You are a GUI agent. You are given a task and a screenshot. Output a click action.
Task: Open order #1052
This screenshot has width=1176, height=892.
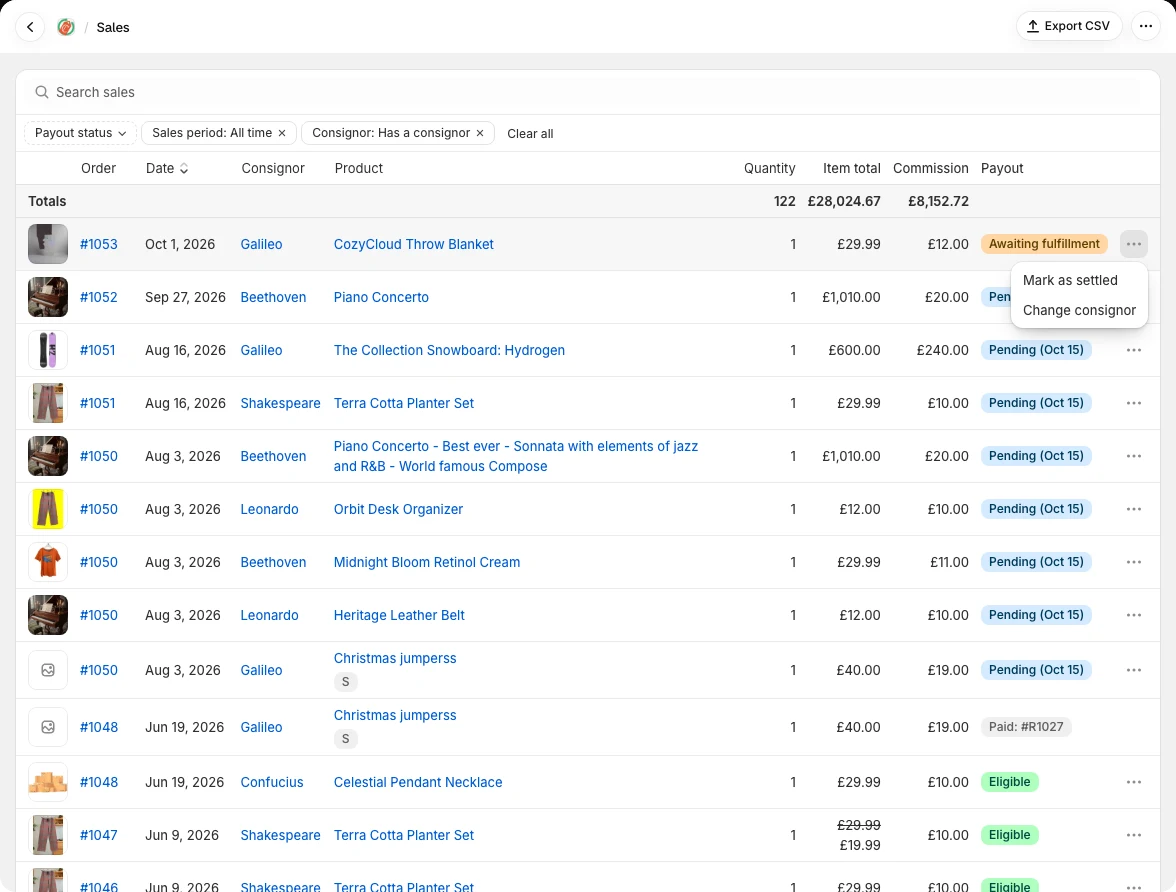tap(99, 297)
